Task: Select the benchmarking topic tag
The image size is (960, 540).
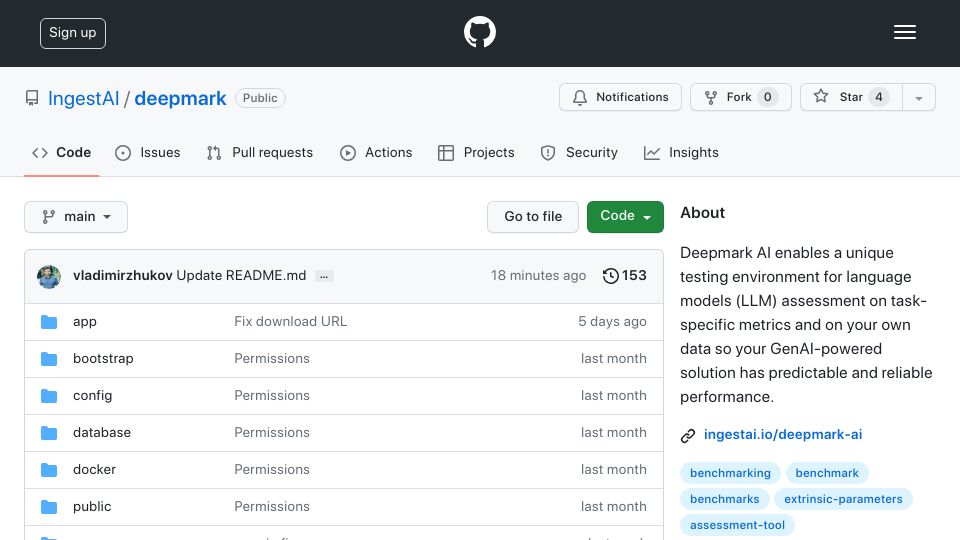Action: pos(730,473)
